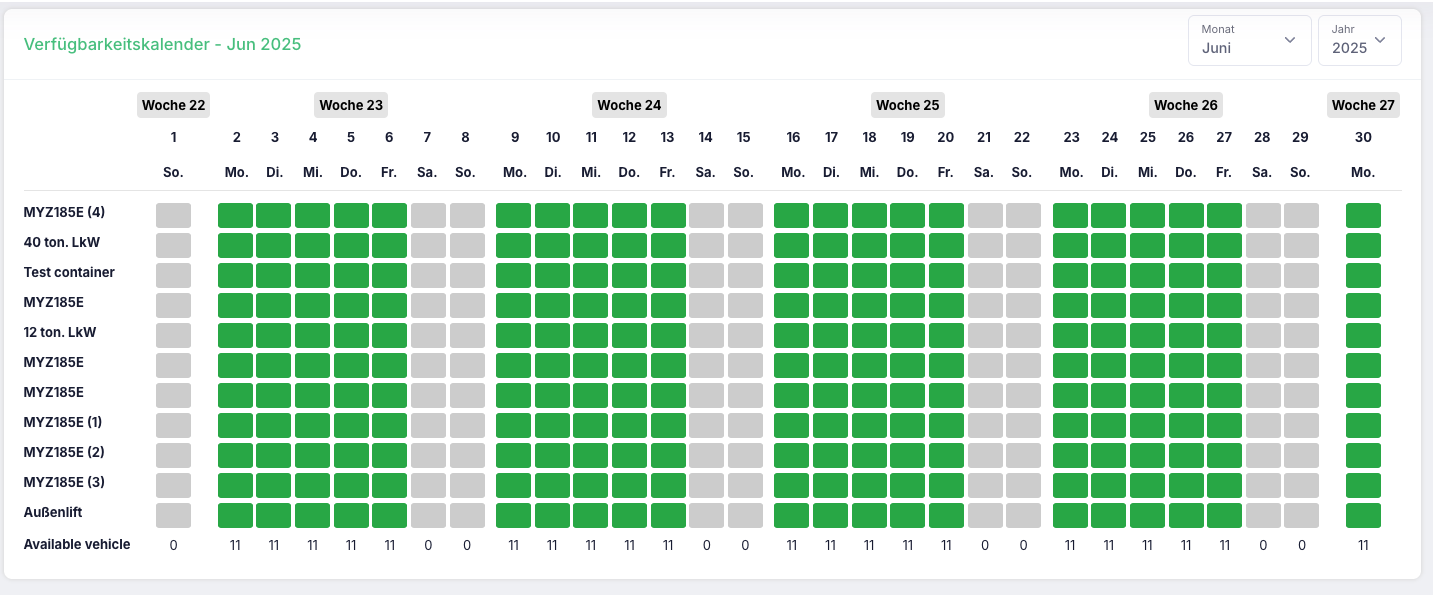Click Test container cell on June 9

(x=514, y=275)
